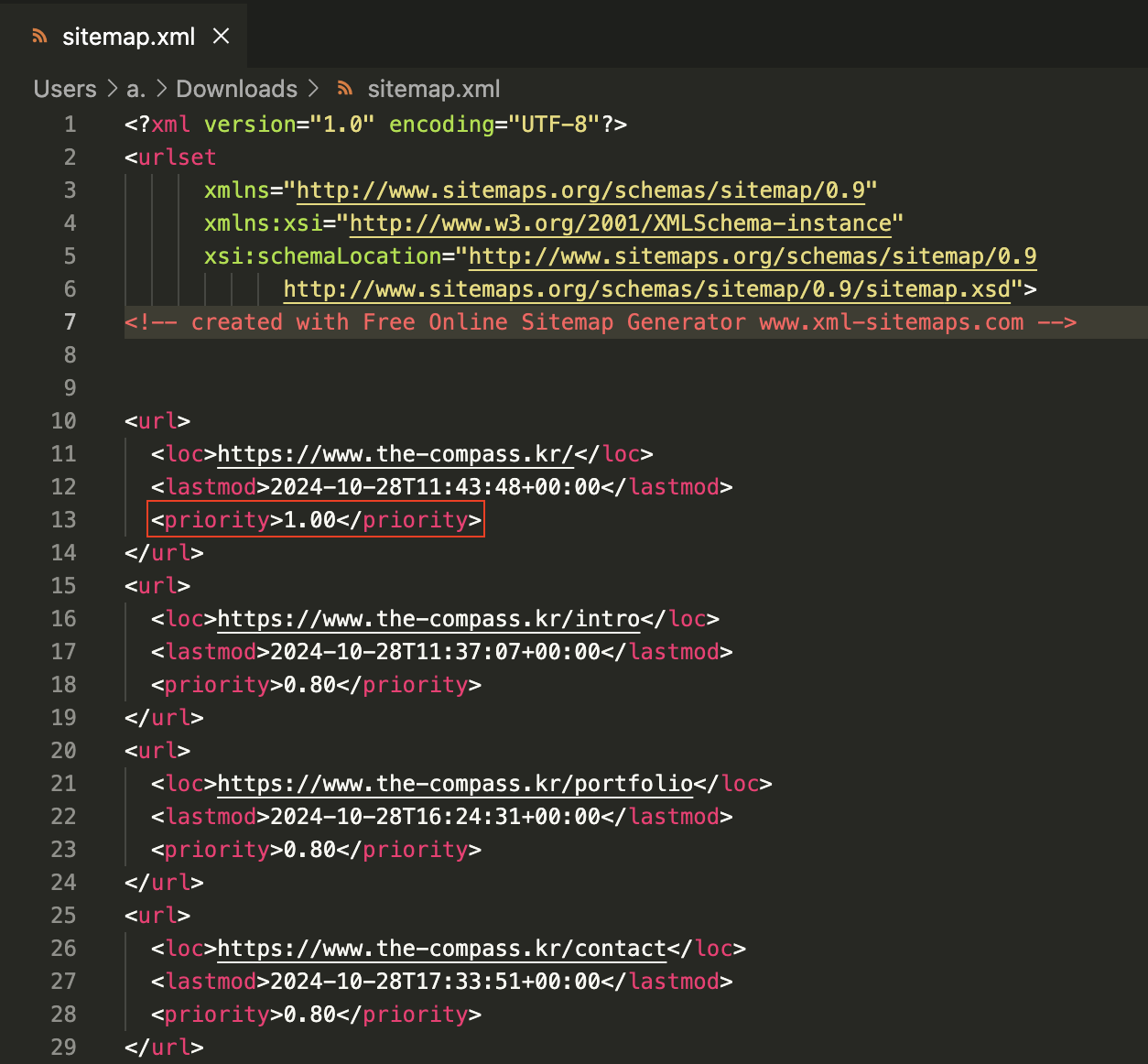Viewport: 1148px width, 1064px height.
Task: Click the priority tag on line 28
Action: pyautogui.click(x=316, y=1015)
